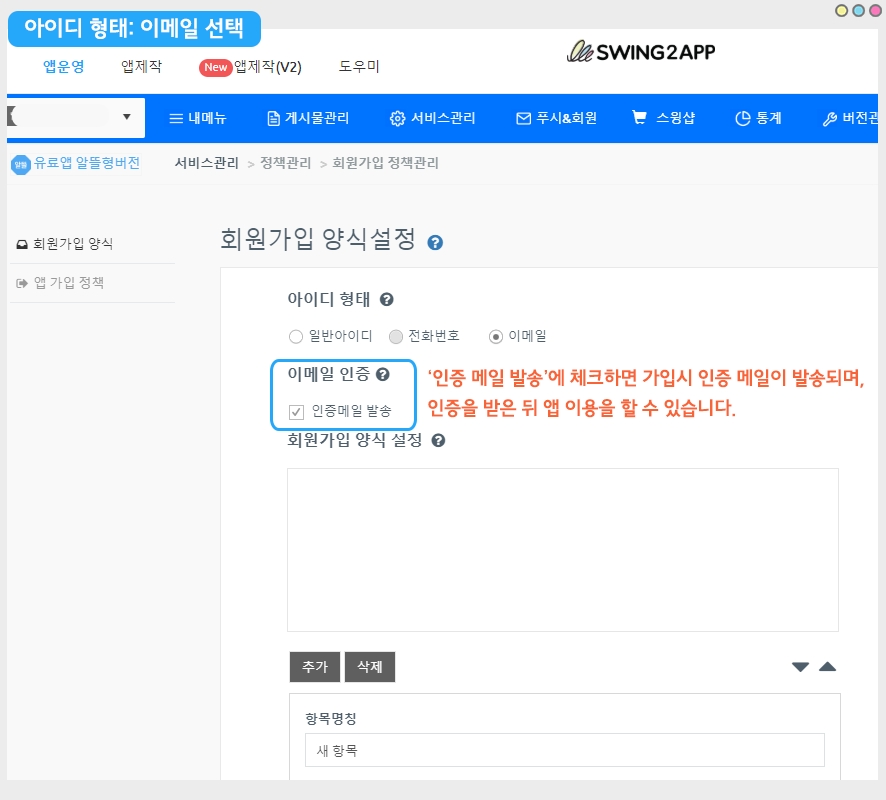Image resolution: width=886 pixels, height=800 pixels.
Task: Move item down with down arrow
Action: [x=800, y=667]
